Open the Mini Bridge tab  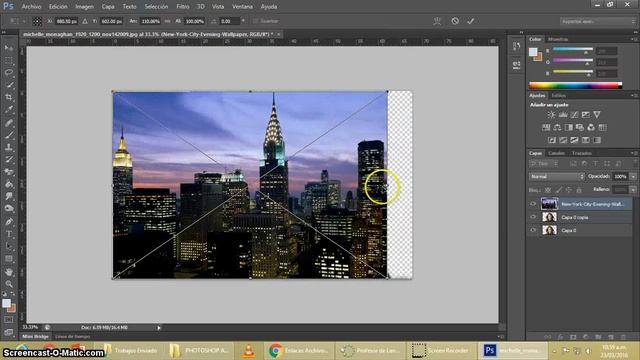pos(36,337)
